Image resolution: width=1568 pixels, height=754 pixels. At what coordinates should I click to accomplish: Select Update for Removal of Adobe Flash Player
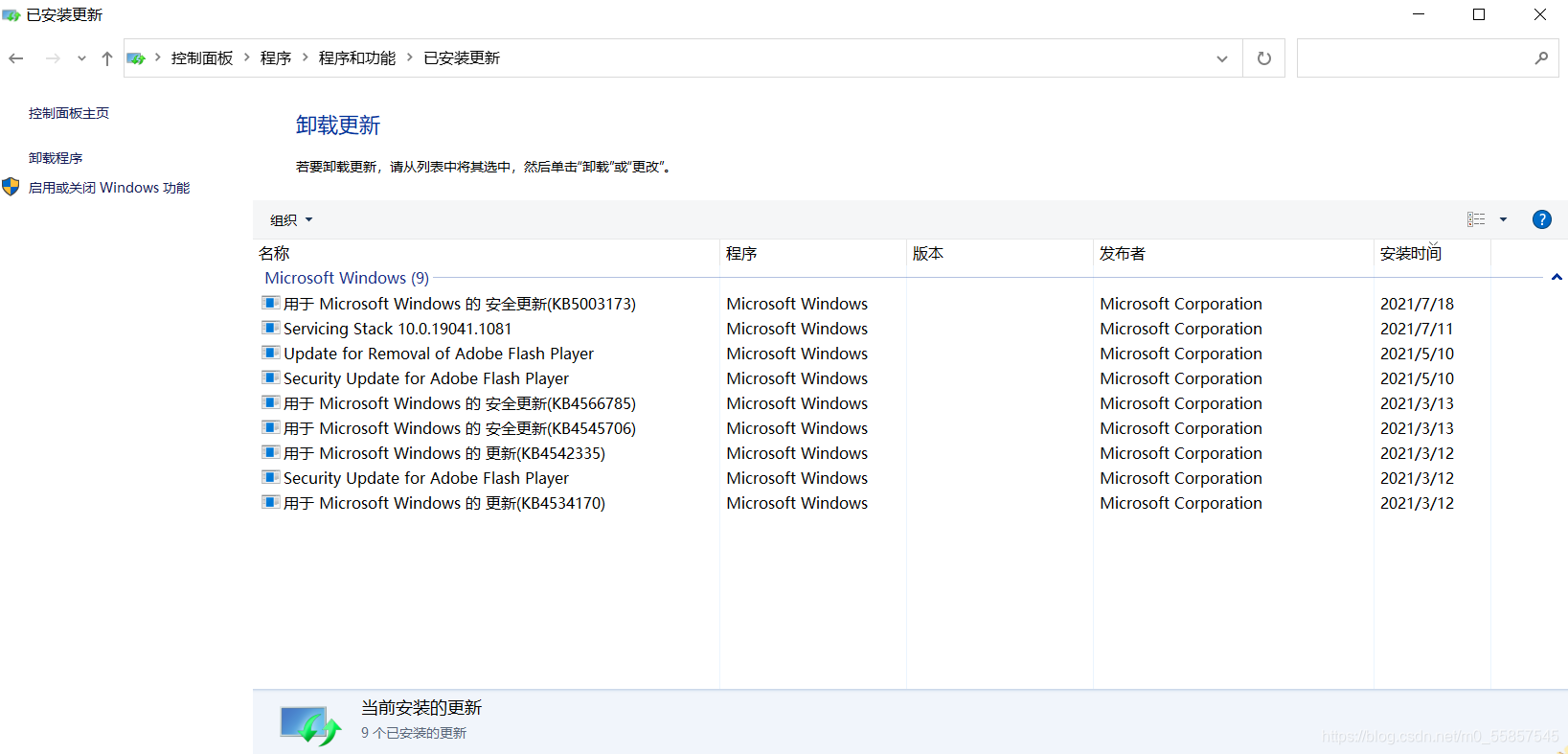click(439, 354)
